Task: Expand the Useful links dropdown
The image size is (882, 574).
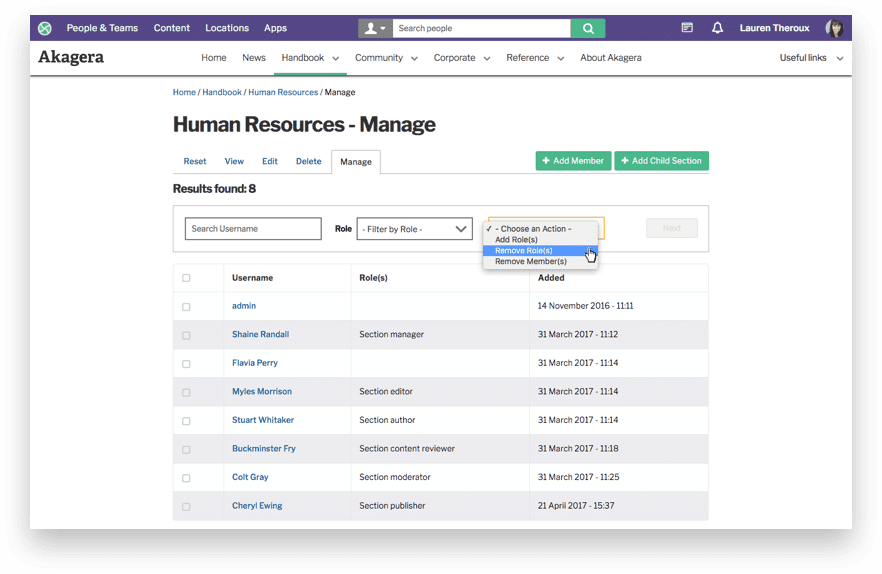Action: [x=811, y=58]
